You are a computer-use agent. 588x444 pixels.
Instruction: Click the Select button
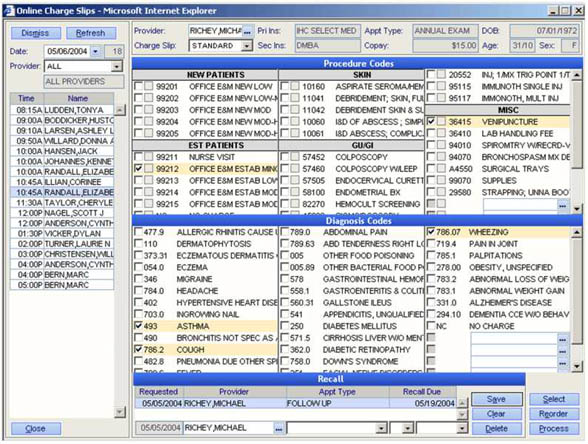[x=554, y=399]
